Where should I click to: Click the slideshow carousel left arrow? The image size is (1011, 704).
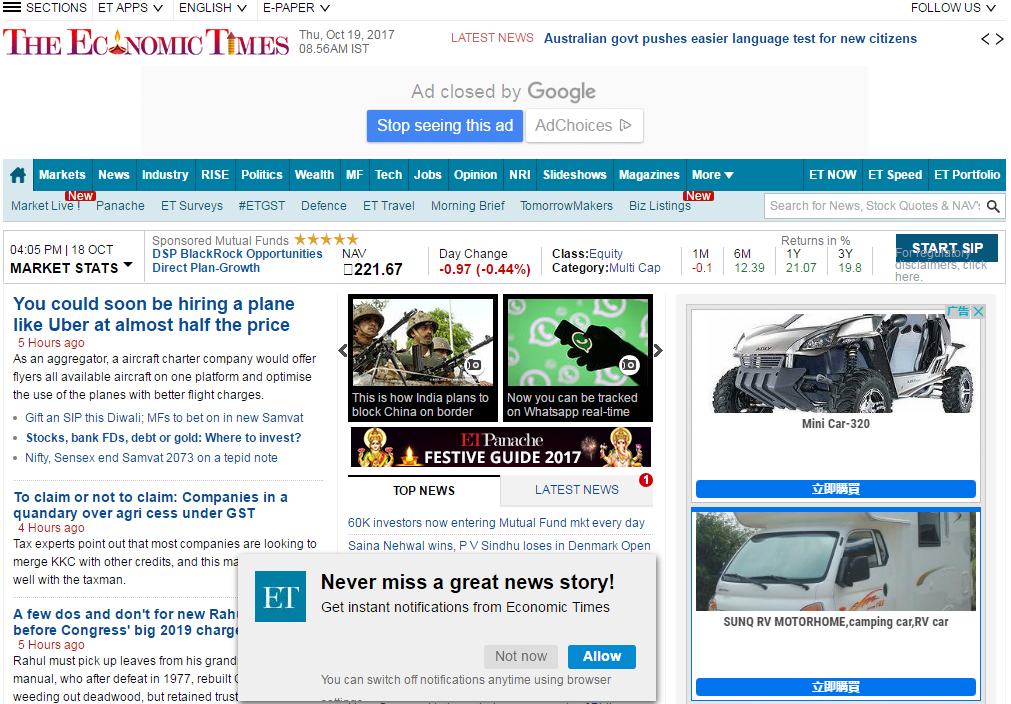343,350
